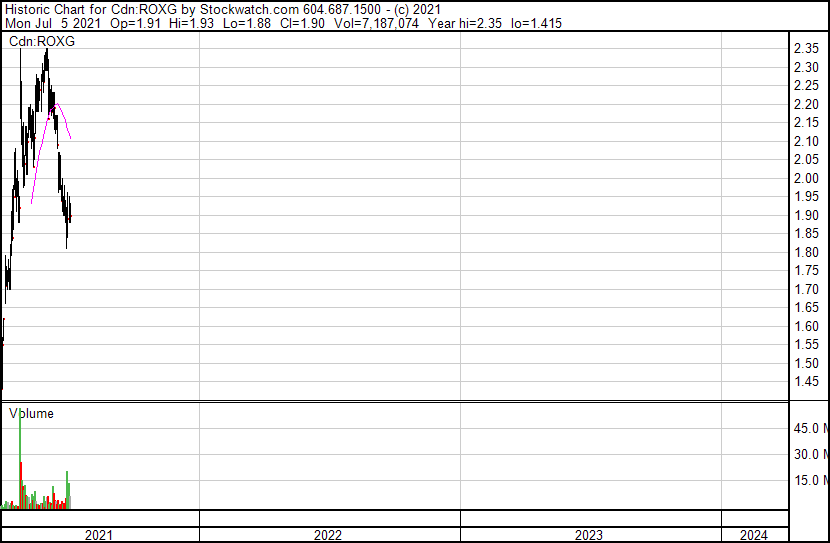
Task: Click the 1.85 price axis value
Action: click(806, 233)
